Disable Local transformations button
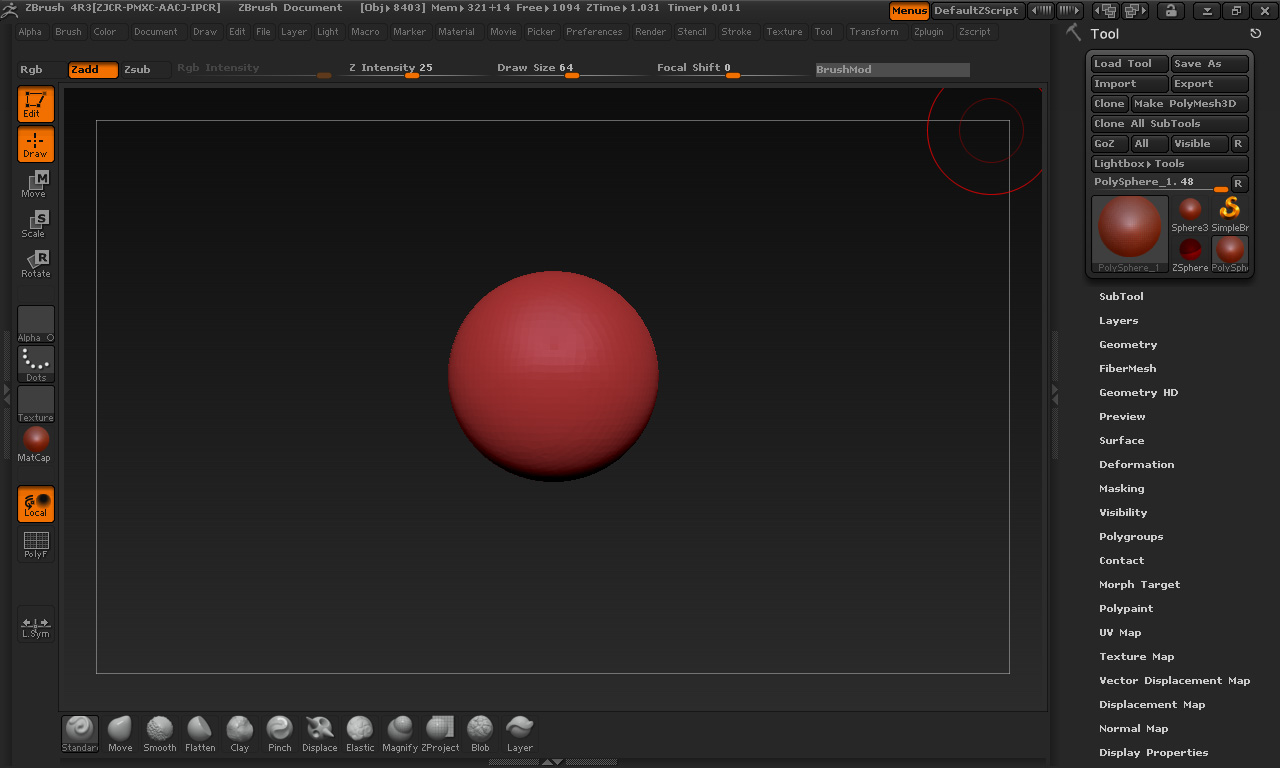Viewport: 1280px width, 768px height. pos(36,504)
